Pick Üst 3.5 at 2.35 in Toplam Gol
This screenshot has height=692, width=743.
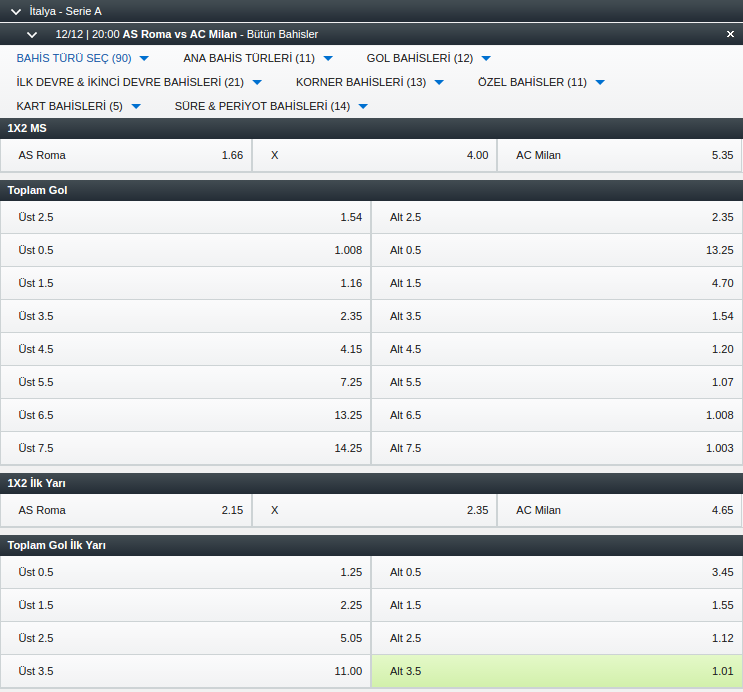pyautogui.click(x=185, y=316)
